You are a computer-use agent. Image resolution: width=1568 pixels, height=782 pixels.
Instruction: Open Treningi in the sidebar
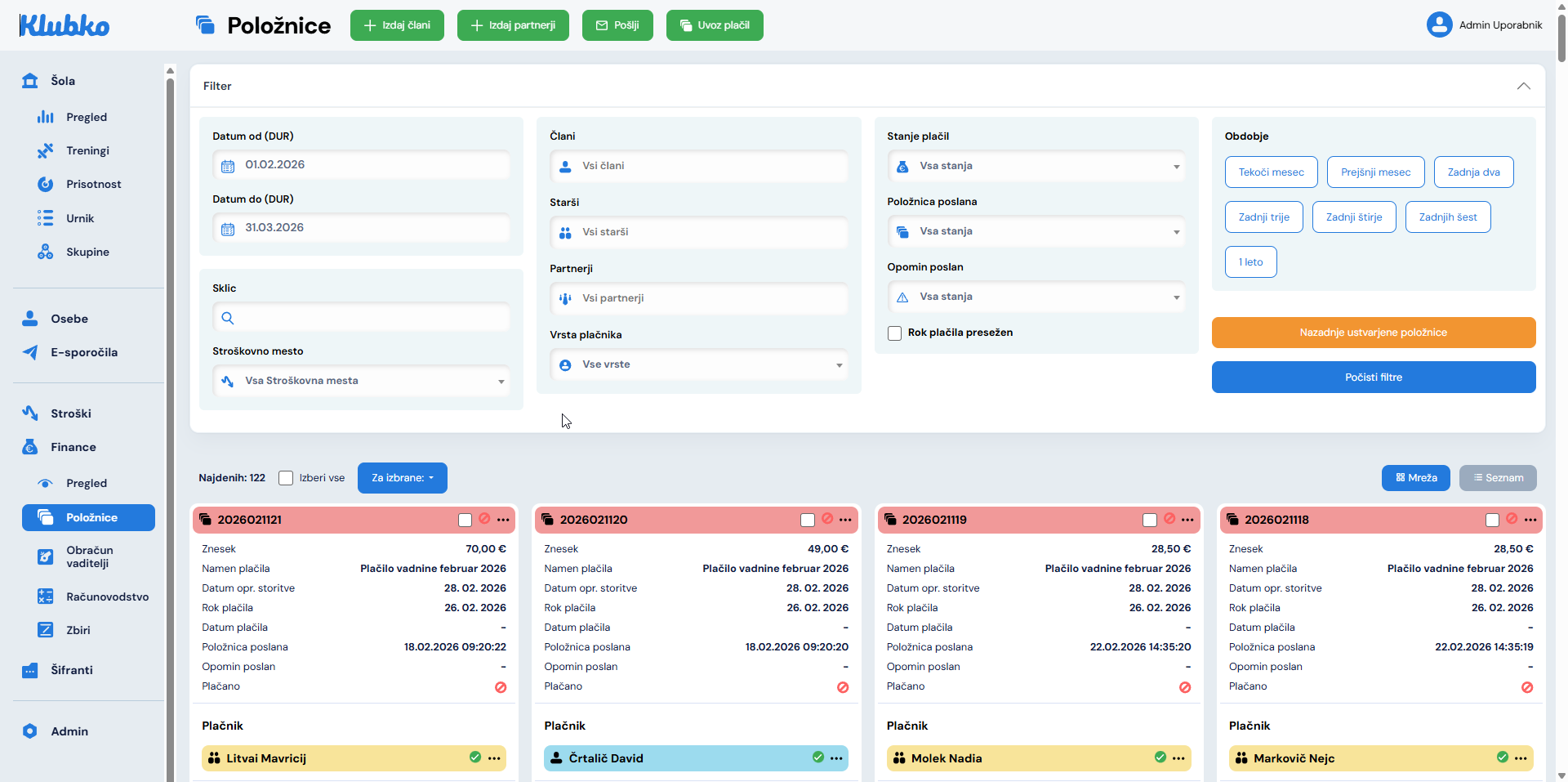pyautogui.click(x=87, y=151)
